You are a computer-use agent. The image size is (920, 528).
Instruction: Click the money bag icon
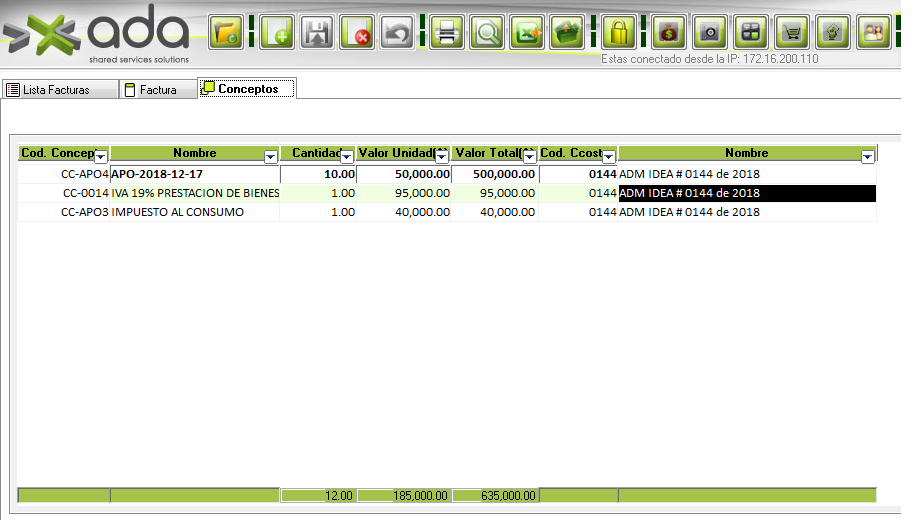tap(669, 32)
